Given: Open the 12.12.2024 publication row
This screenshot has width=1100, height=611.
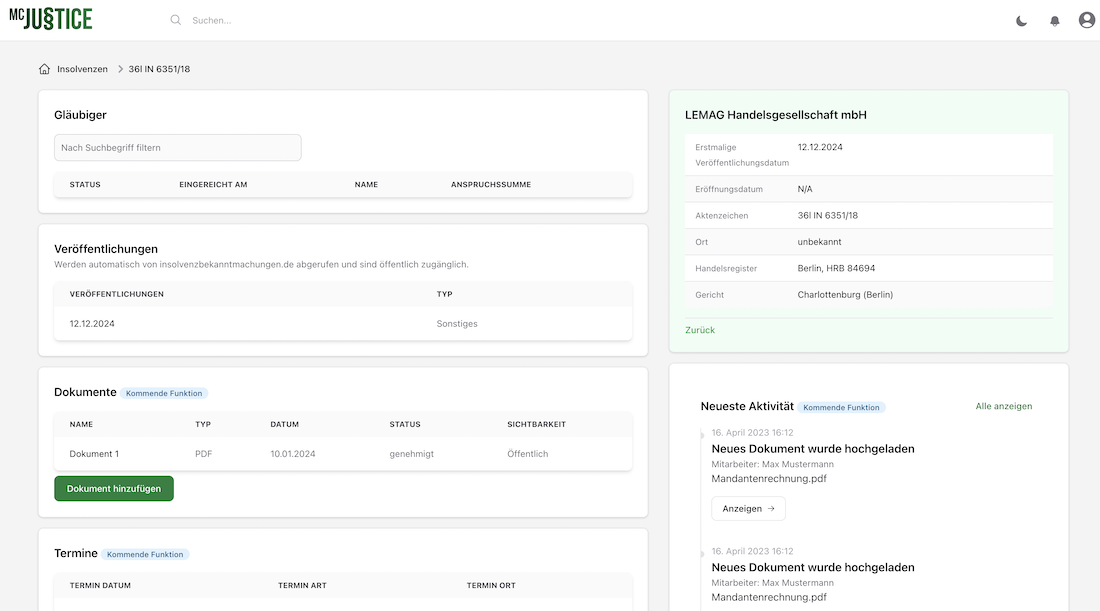Looking at the screenshot, I should 92,324.
